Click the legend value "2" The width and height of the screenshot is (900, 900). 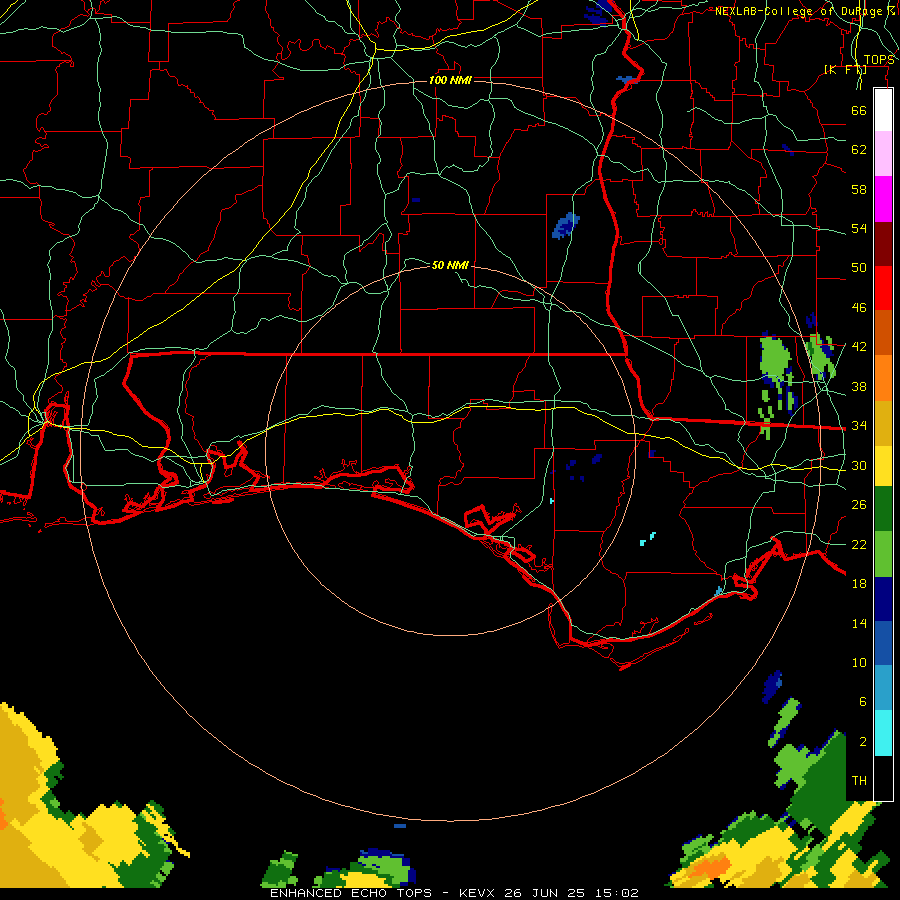point(863,742)
